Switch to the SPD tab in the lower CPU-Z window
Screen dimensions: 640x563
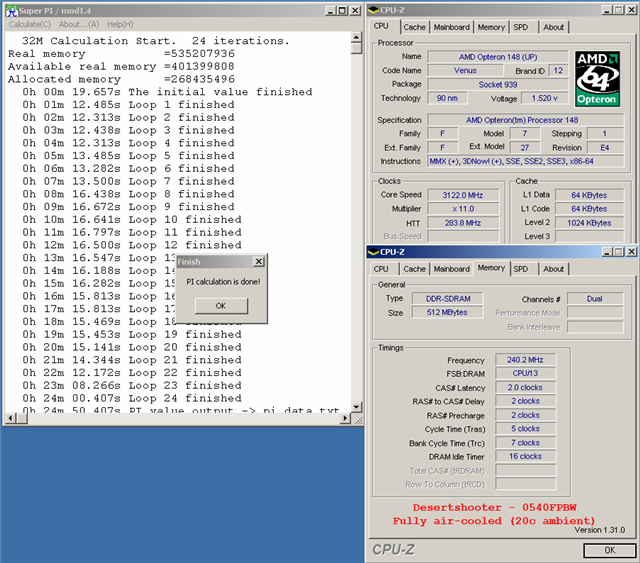pyautogui.click(x=521, y=269)
